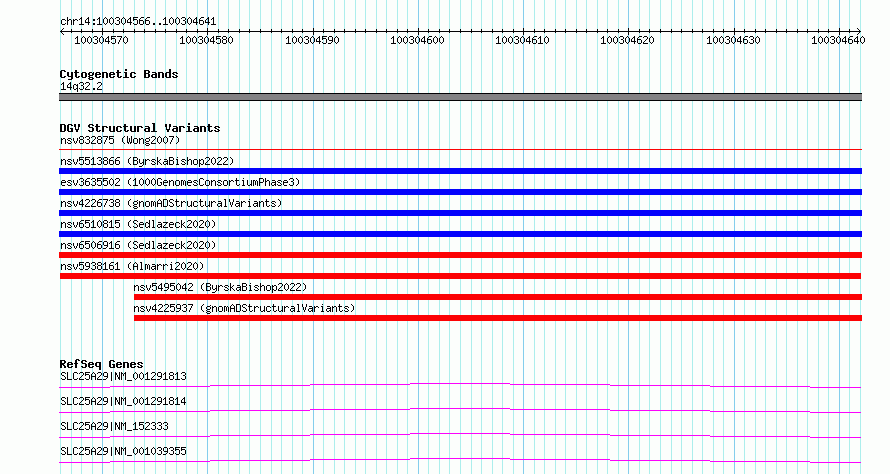
Task: Click ruler position 100304570
Action: [102, 40]
